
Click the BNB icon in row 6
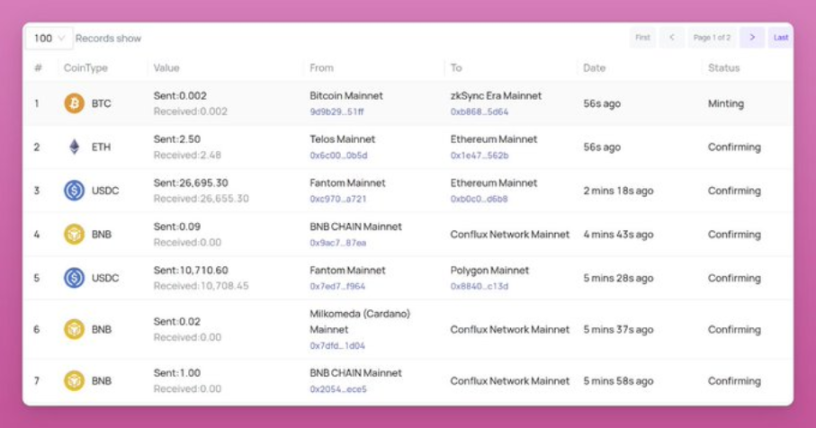[x=74, y=329]
